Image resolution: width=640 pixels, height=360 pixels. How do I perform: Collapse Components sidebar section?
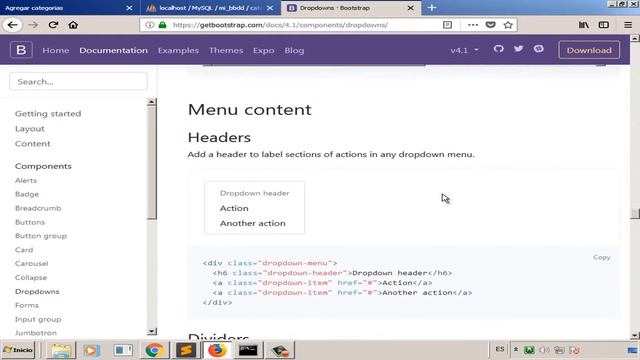(x=43, y=166)
